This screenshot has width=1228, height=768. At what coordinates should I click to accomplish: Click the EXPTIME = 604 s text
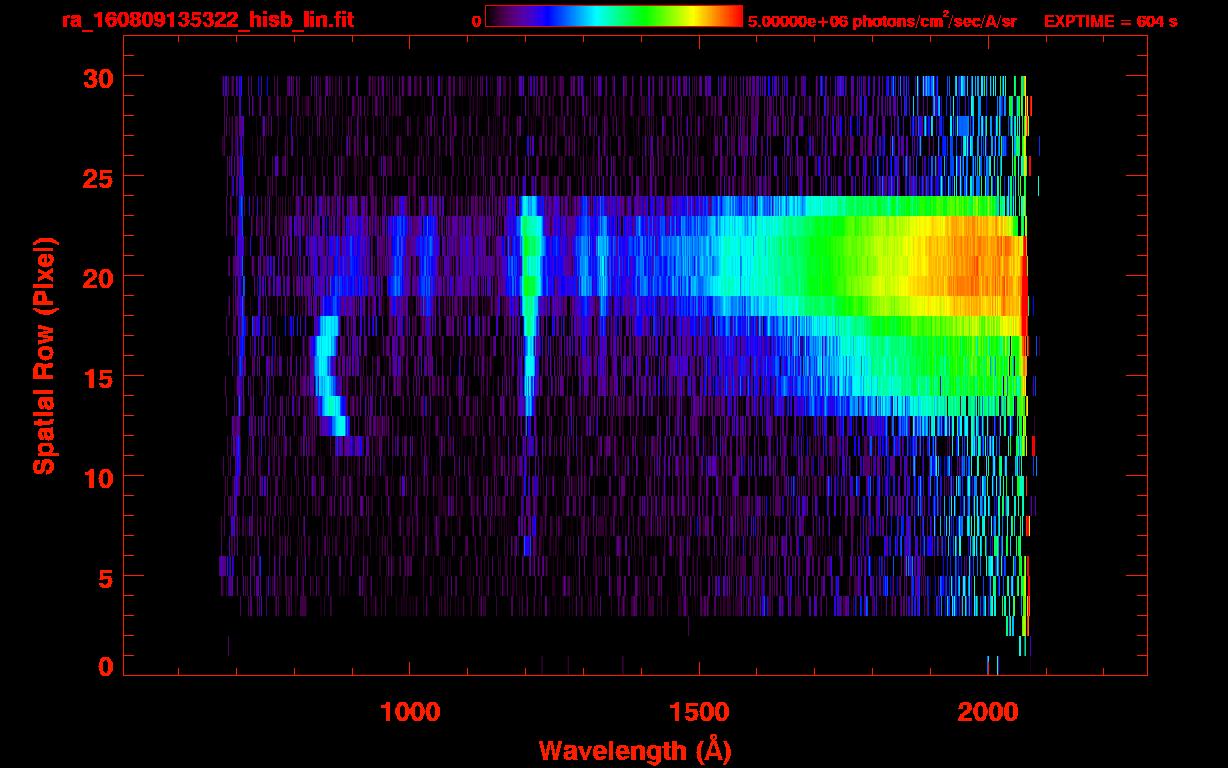pos(1110,21)
